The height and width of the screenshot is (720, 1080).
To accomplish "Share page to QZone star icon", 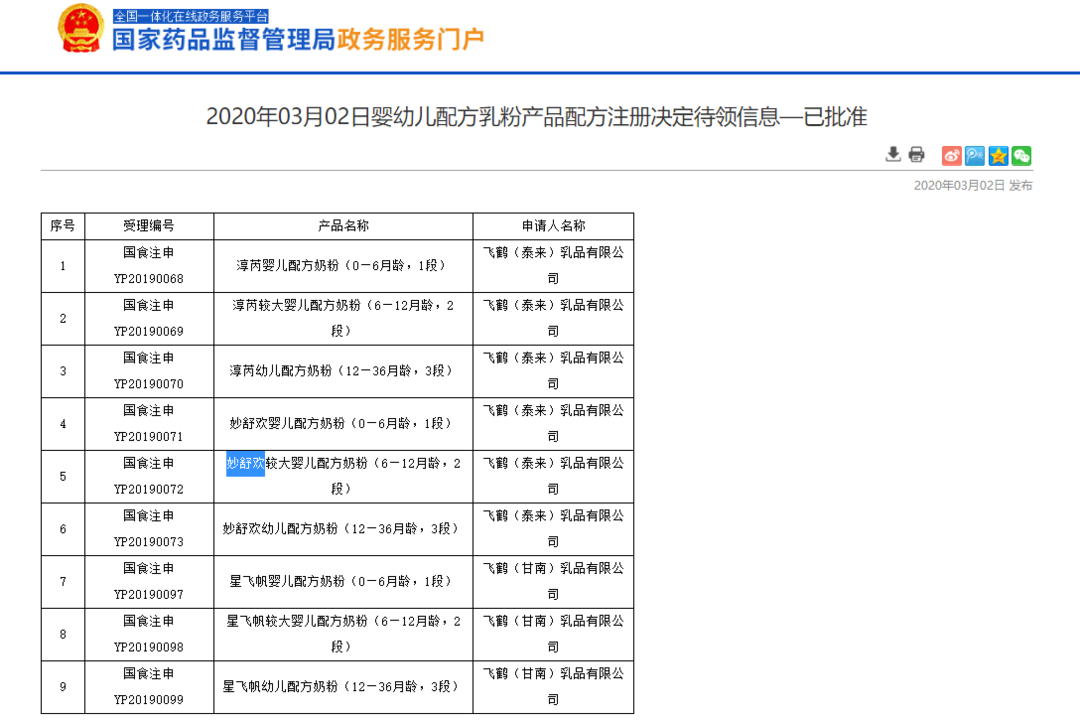I will [x=998, y=156].
